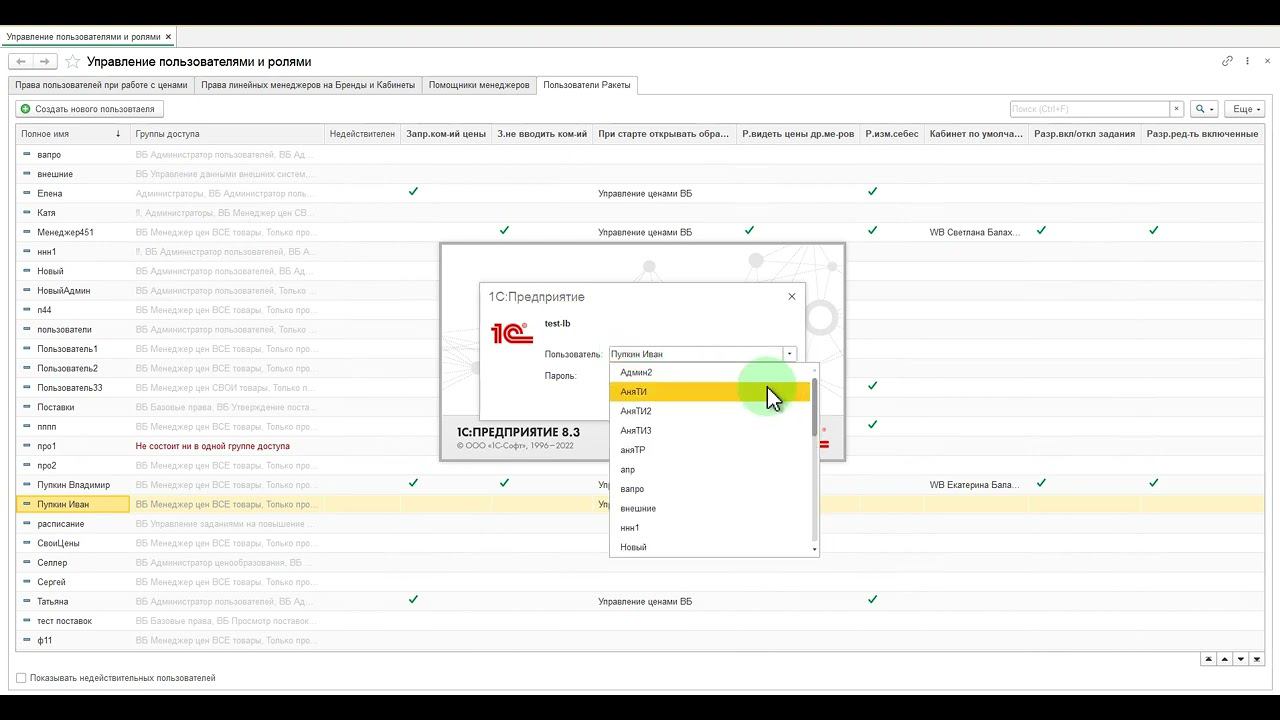1280x720 pixels.
Task: Click the user list scroll-down arrow
Action: [x=815, y=549]
